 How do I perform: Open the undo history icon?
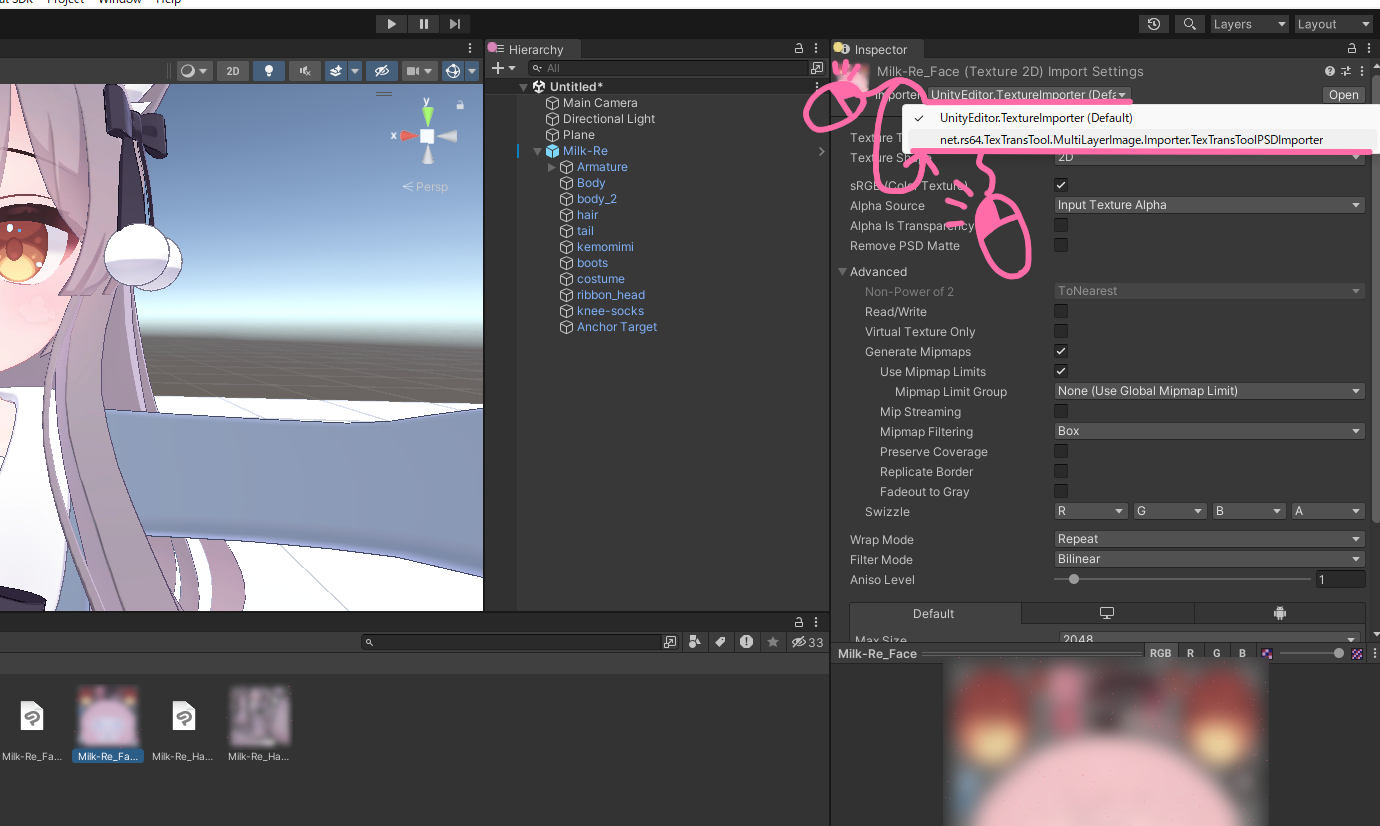1154,24
